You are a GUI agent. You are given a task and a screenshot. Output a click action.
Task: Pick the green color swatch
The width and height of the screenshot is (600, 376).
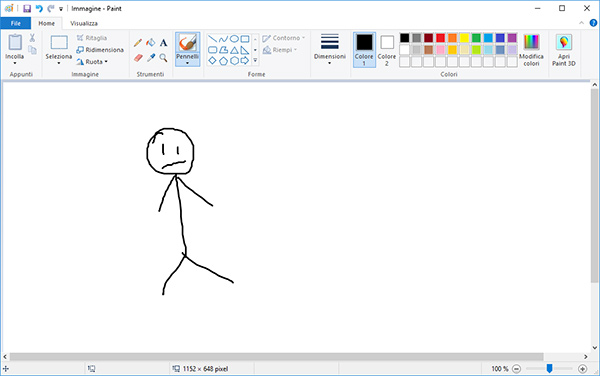tap(476, 38)
